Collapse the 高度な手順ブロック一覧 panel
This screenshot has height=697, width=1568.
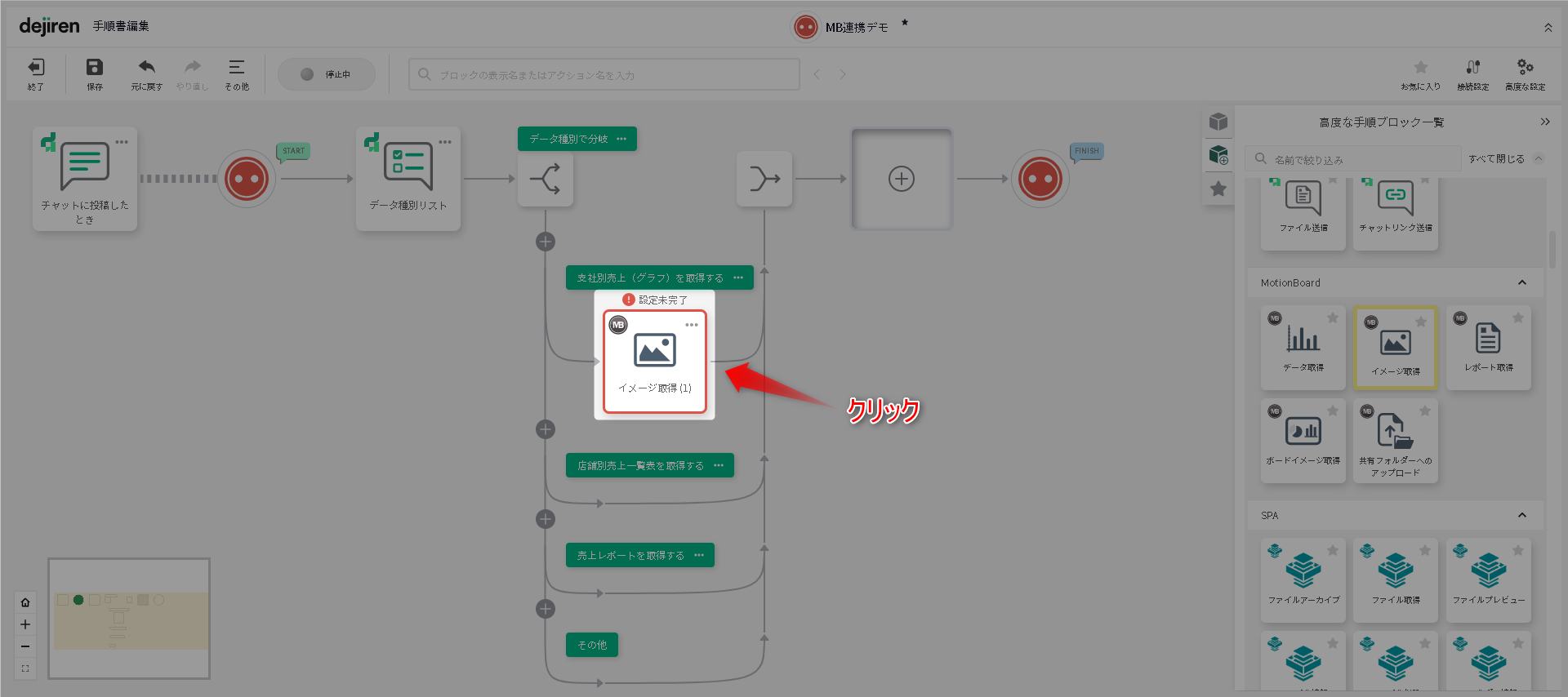[x=1545, y=122]
